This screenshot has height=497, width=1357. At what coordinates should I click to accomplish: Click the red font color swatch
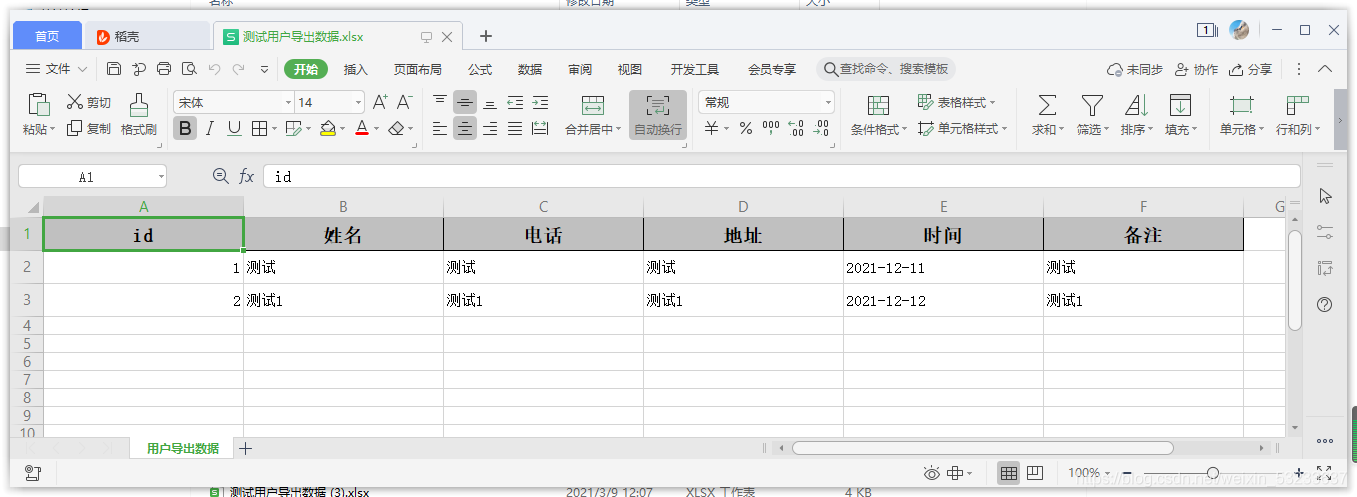361,128
